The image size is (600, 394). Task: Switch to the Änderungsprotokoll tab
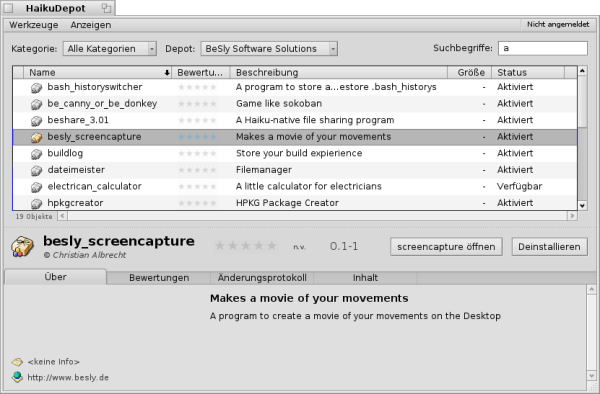coord(262,278)
